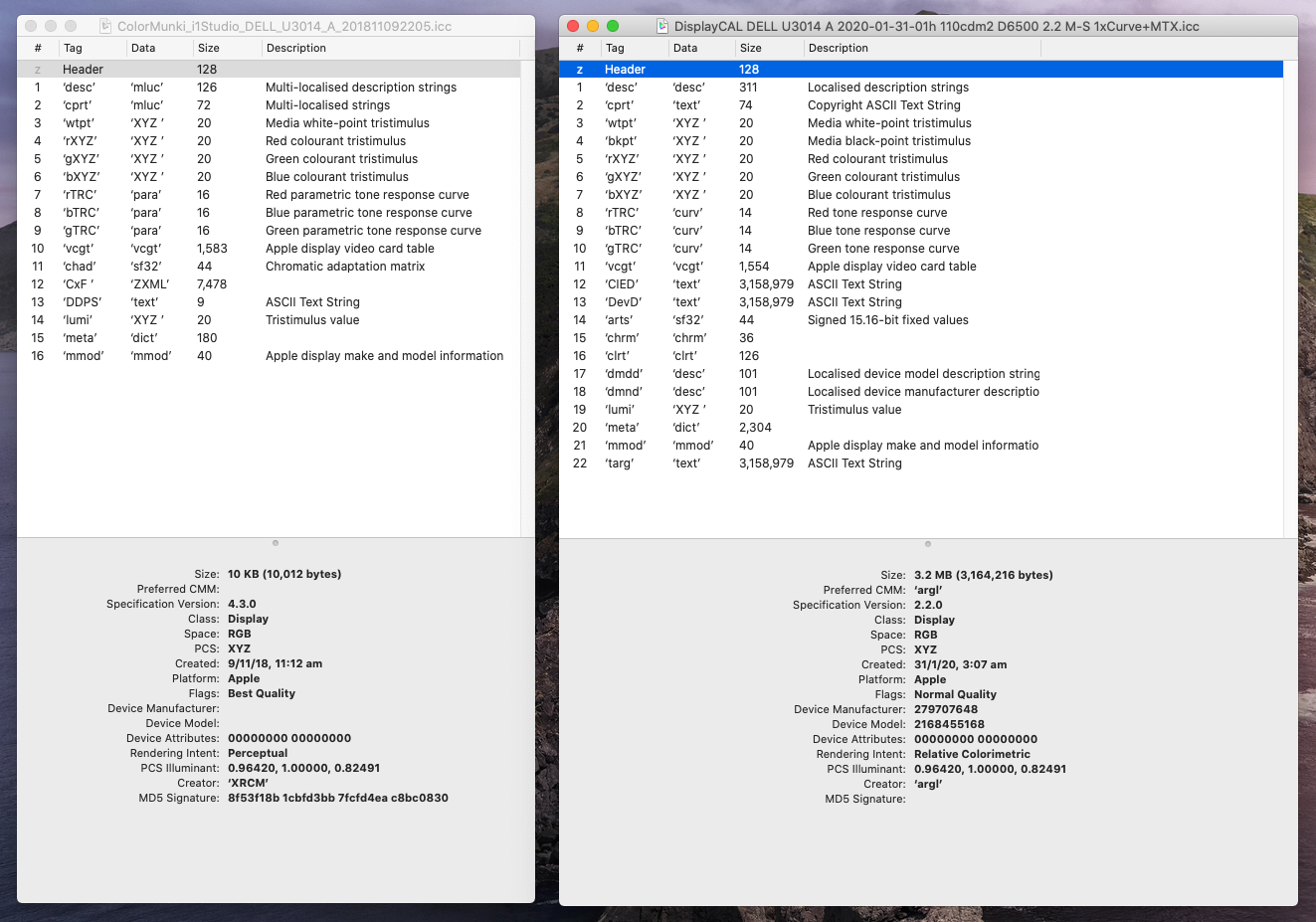Select 'cprt' Multi-localised strings row
This screenshot has height=922, width=1316.
tap(269, 105)
